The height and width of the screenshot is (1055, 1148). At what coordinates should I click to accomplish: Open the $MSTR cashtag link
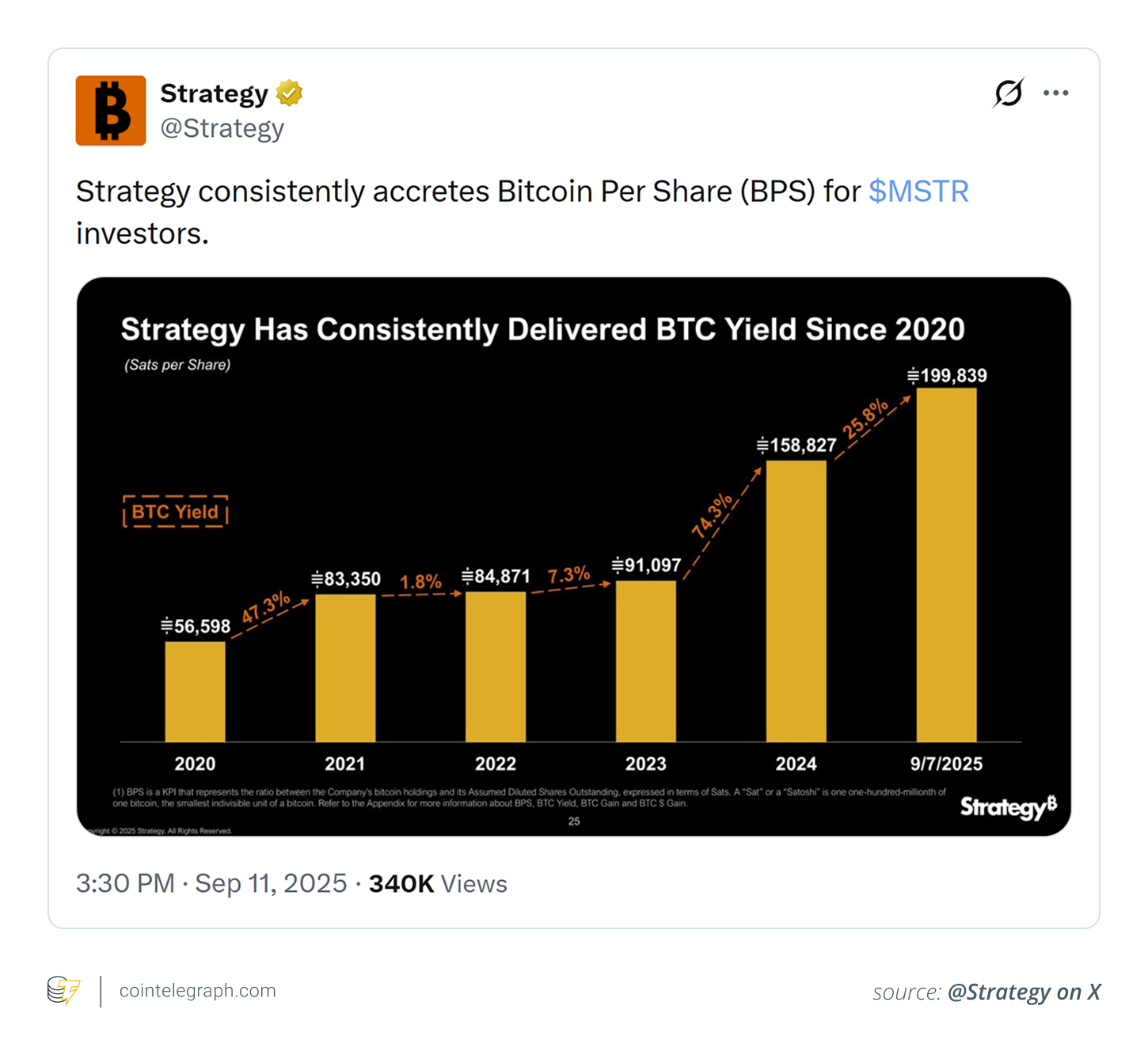click(x=918, y=191)
